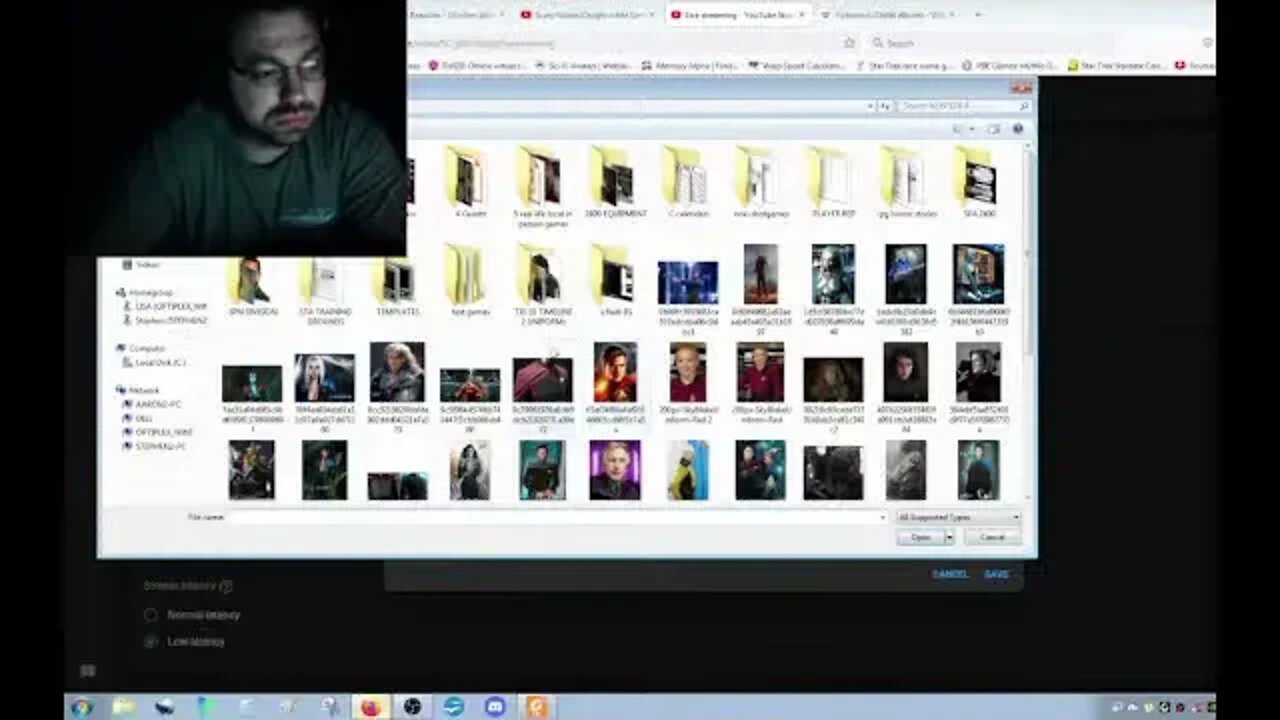The height and width of the screenshot is (720, 1280).
Task: Open the '4 Quarks' folder
Action: [469, 183]
